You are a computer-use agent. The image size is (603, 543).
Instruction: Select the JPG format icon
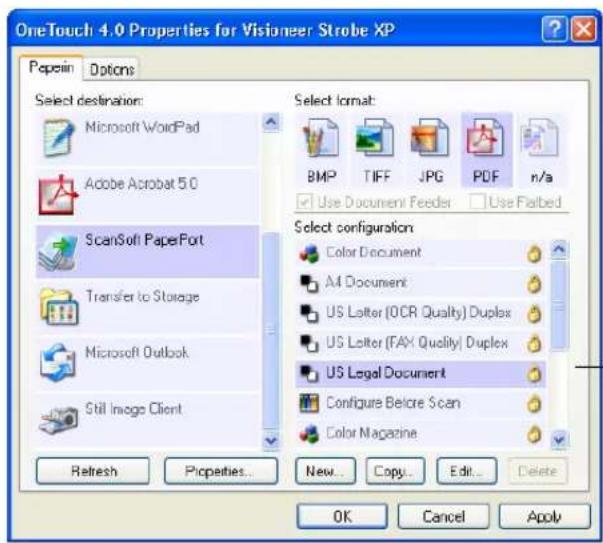pyautogui.click(x=430, y=138)
